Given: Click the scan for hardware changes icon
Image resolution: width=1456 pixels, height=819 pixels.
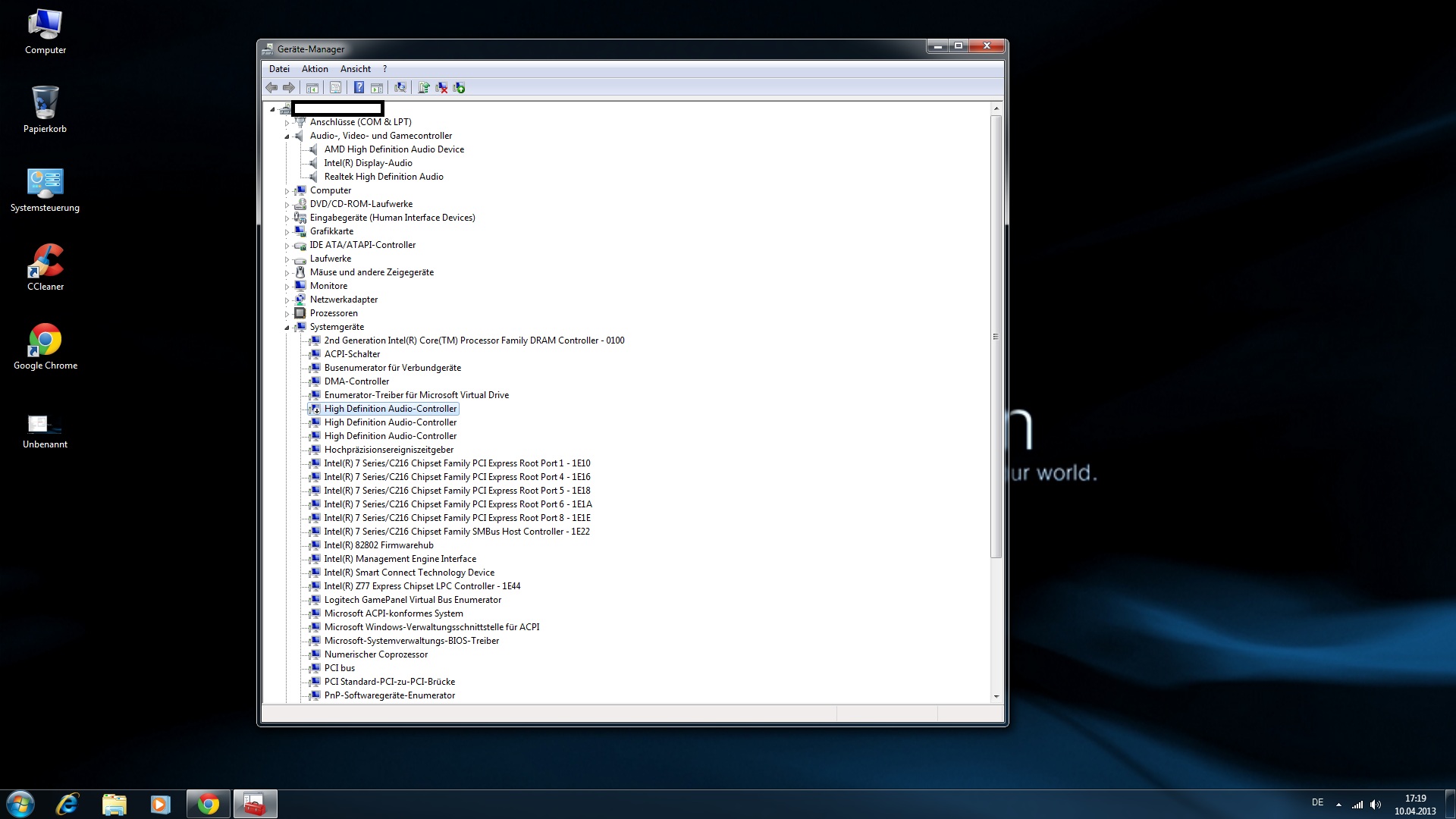Looking at the screenshot, I should 400,88.
